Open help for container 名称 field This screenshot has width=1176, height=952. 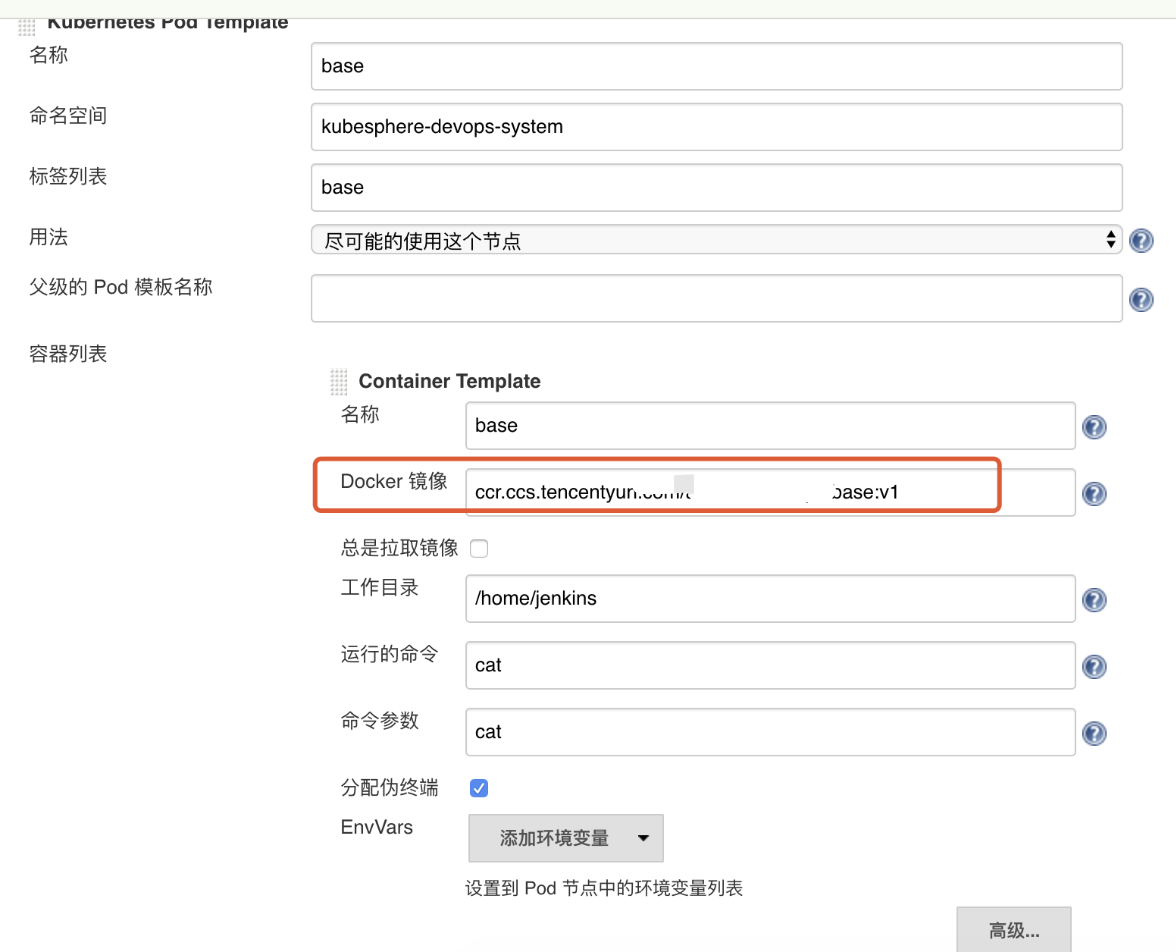(1094, 427)
